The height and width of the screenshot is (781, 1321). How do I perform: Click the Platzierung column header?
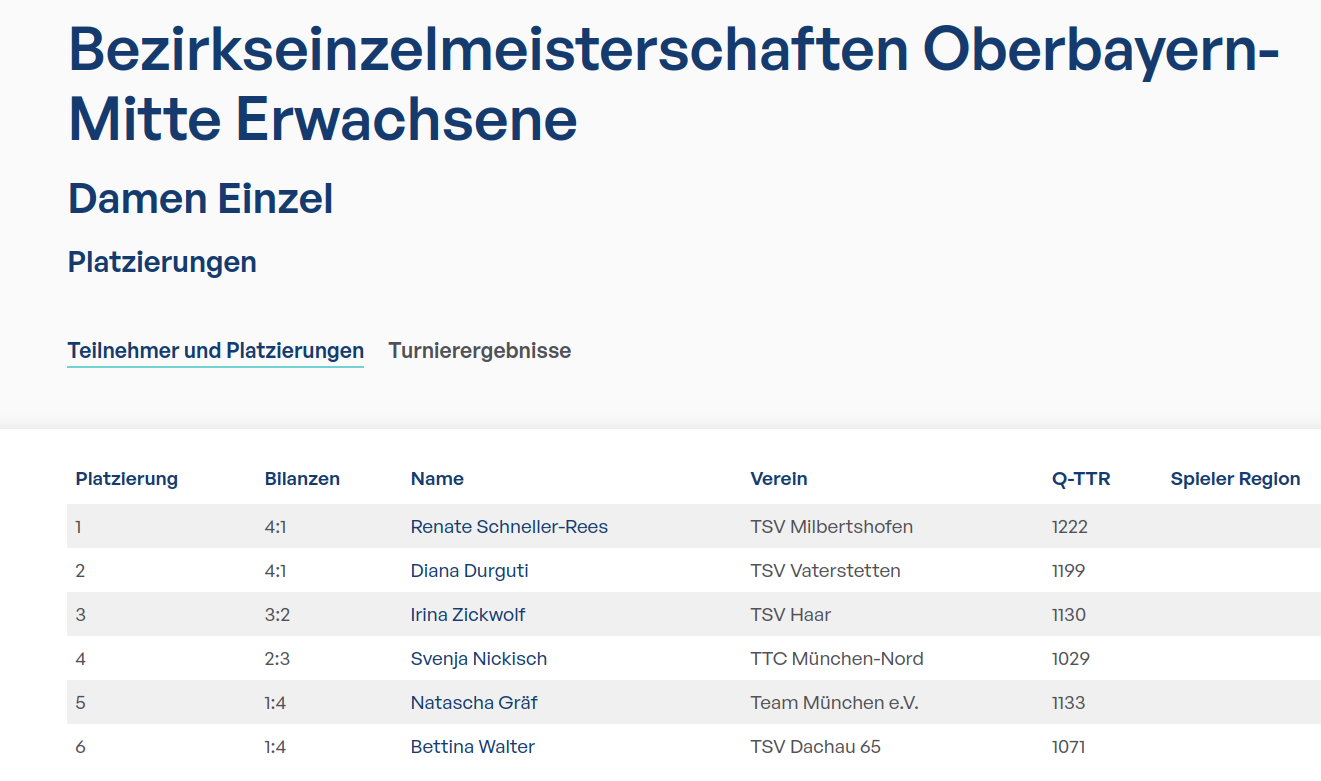pos(126,479)
